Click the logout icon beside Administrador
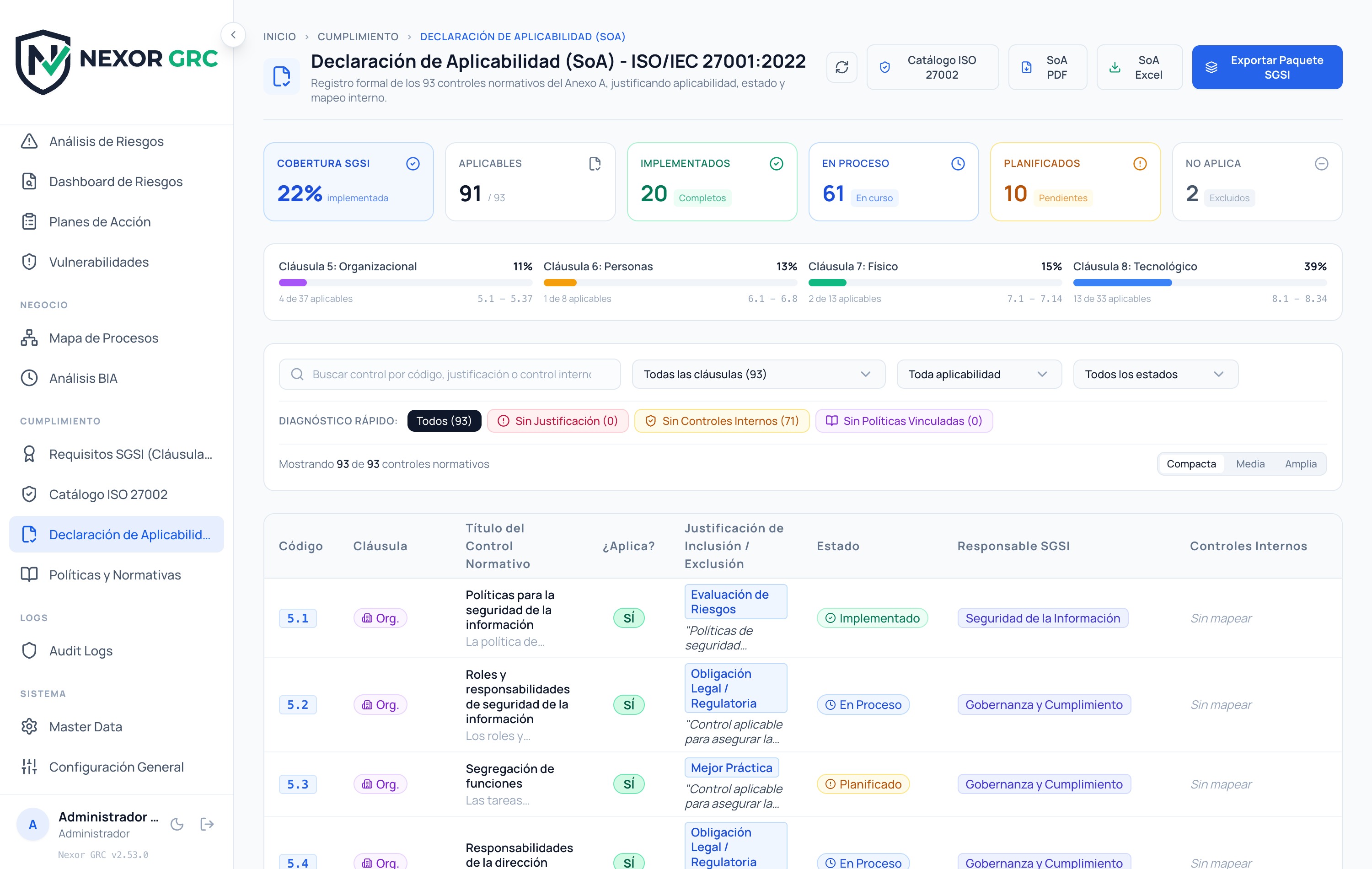This screenshot has height=869, width=1372. tap(207, 824)
